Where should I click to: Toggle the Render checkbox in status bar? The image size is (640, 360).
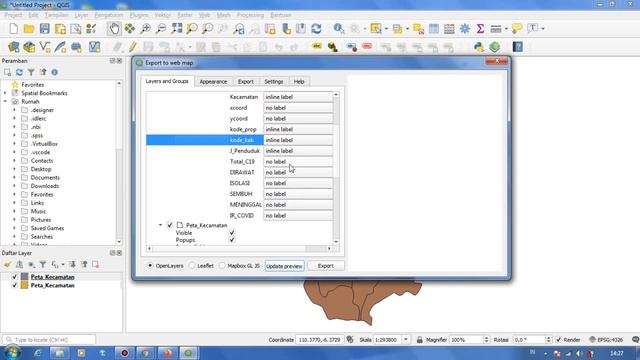pos(559,340)
